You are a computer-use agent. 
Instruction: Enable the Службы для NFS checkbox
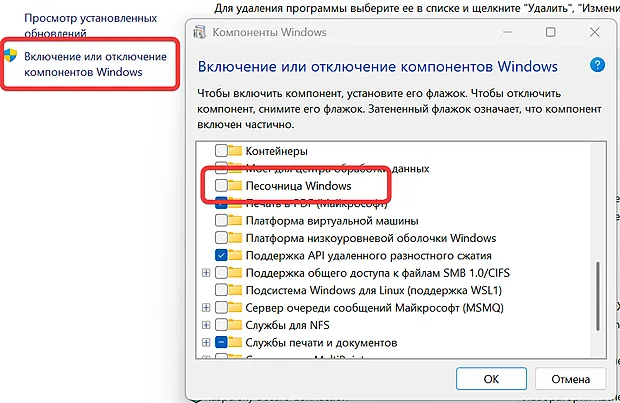221,325
